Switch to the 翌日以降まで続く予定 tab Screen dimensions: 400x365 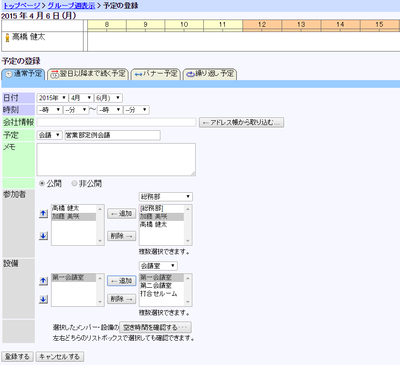pyautogui.click(x=88, y=74)
